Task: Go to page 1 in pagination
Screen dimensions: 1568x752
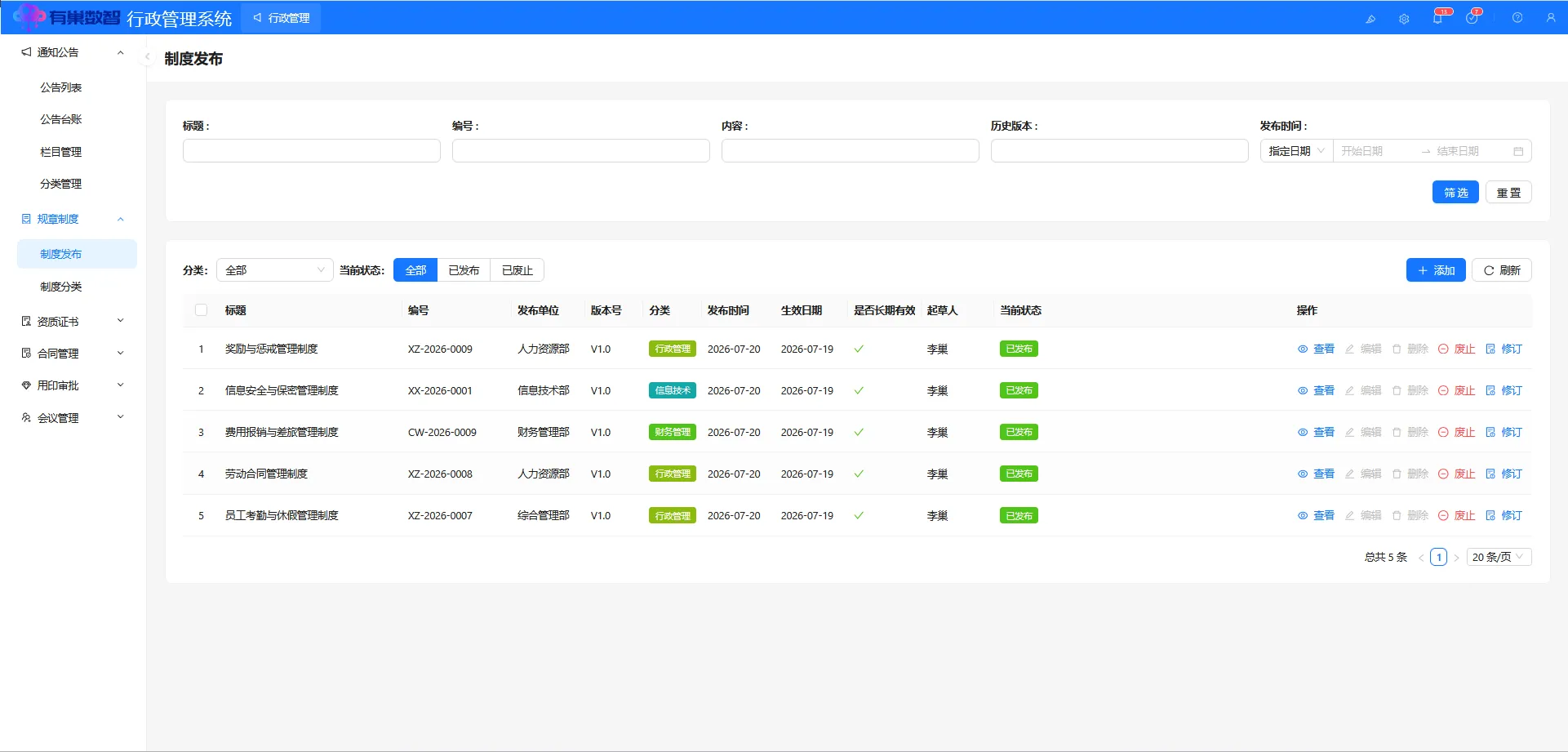Action: click(1439, 557)
